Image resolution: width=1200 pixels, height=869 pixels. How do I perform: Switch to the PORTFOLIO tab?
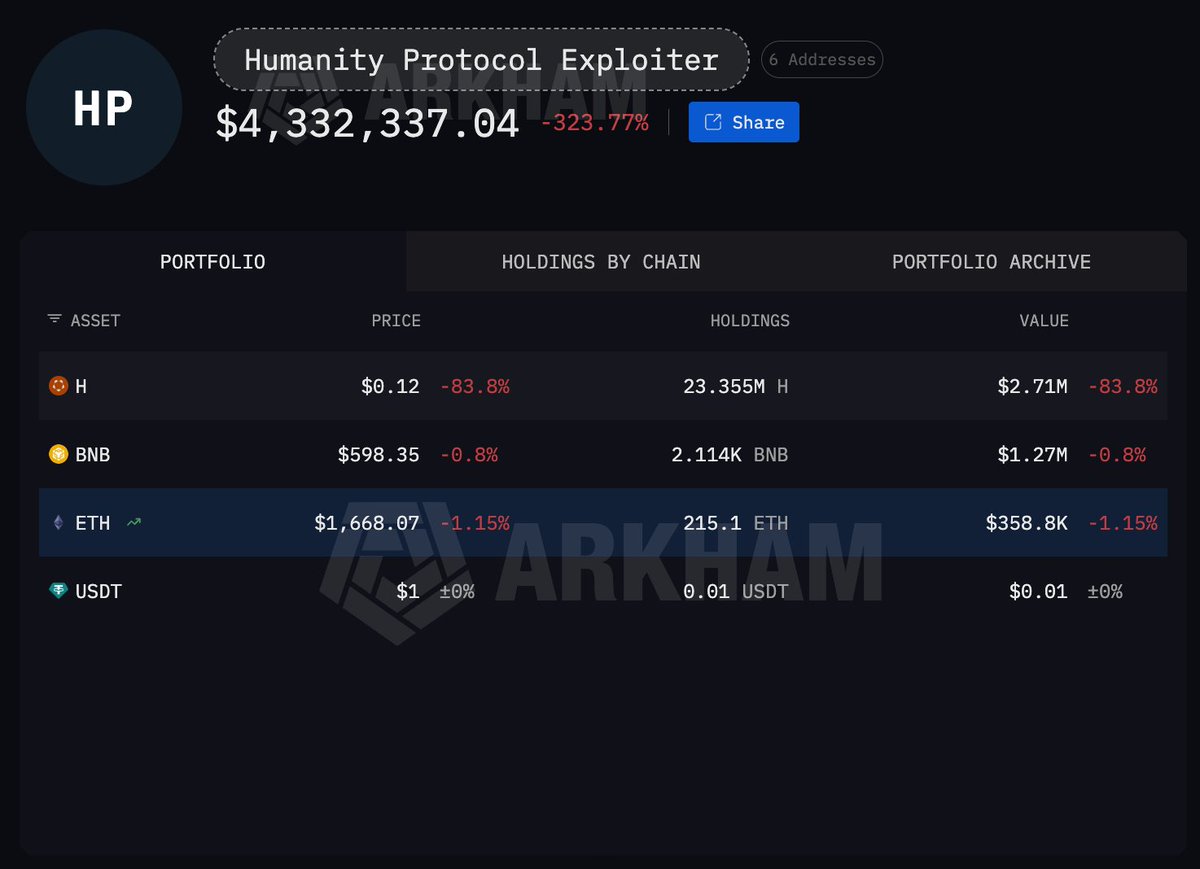(213, 262)
